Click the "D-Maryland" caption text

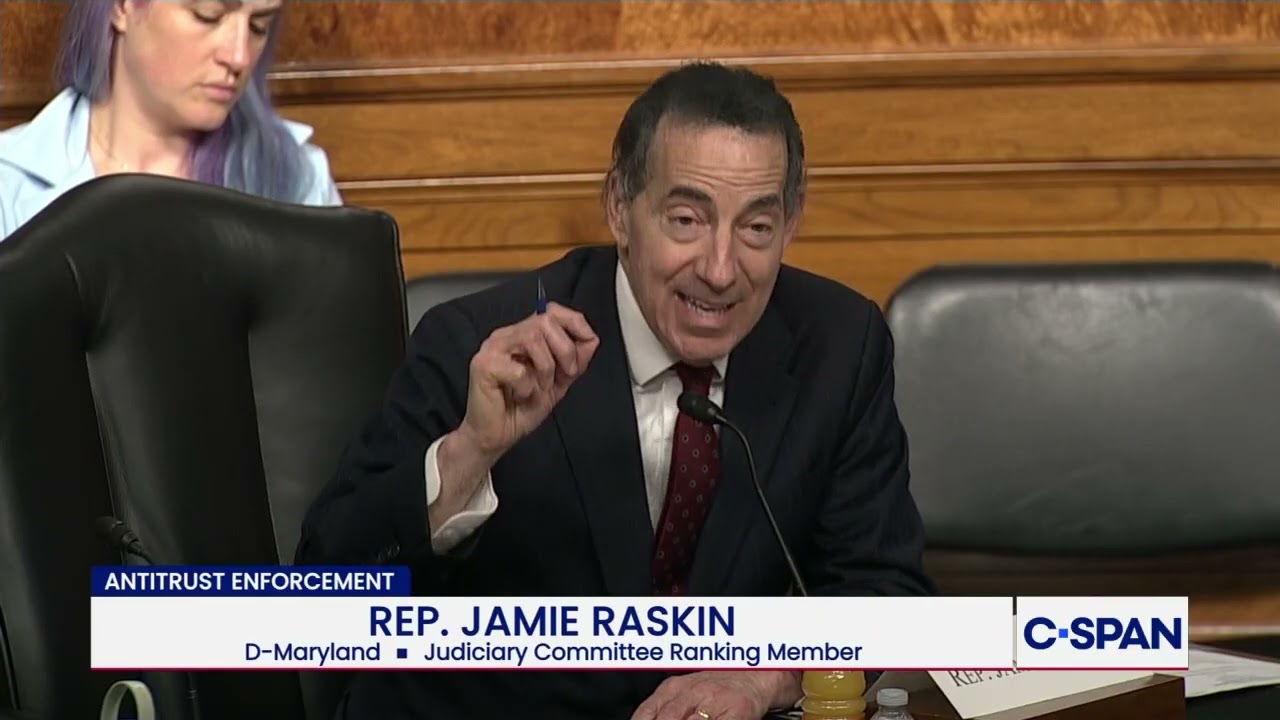coord(312,653)
